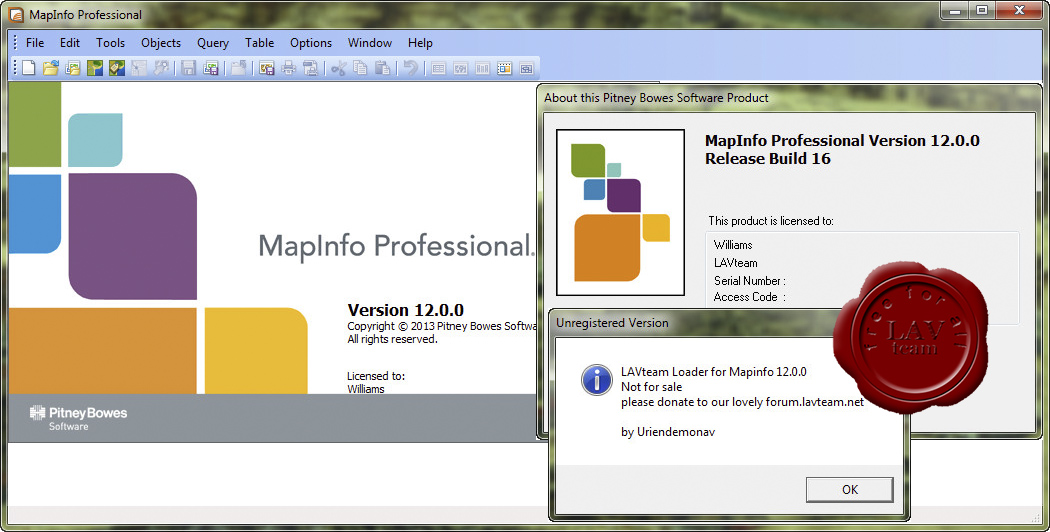Click the greyed-out sixth toolbar icon

[x=139, y=68]
